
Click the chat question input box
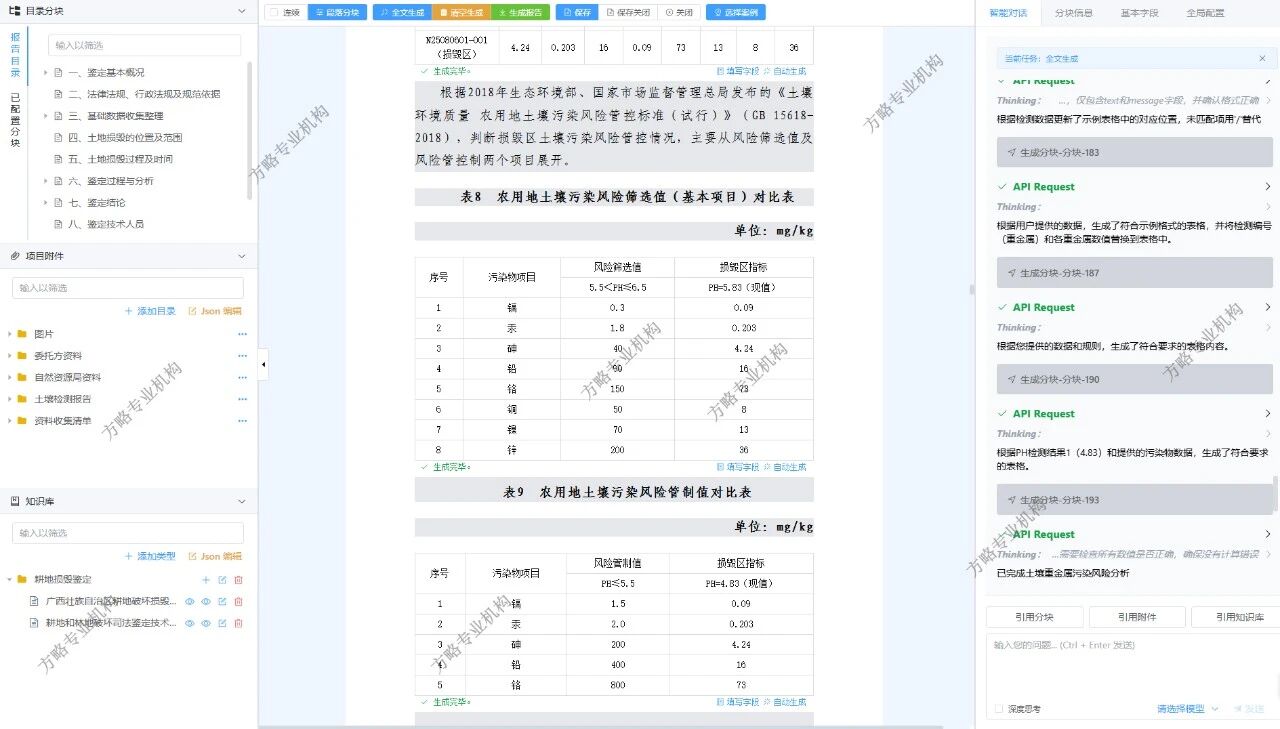tap(1130, 665)
